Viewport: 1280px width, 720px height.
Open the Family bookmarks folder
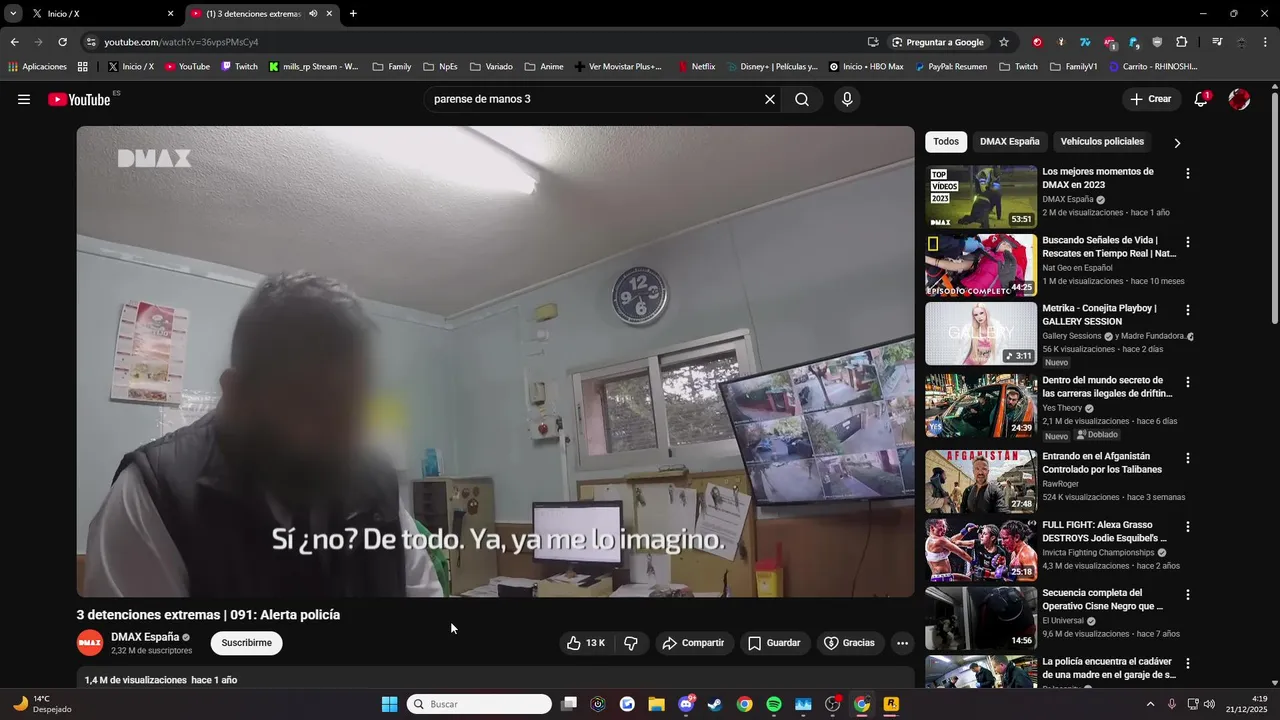(x=391, y=67)
